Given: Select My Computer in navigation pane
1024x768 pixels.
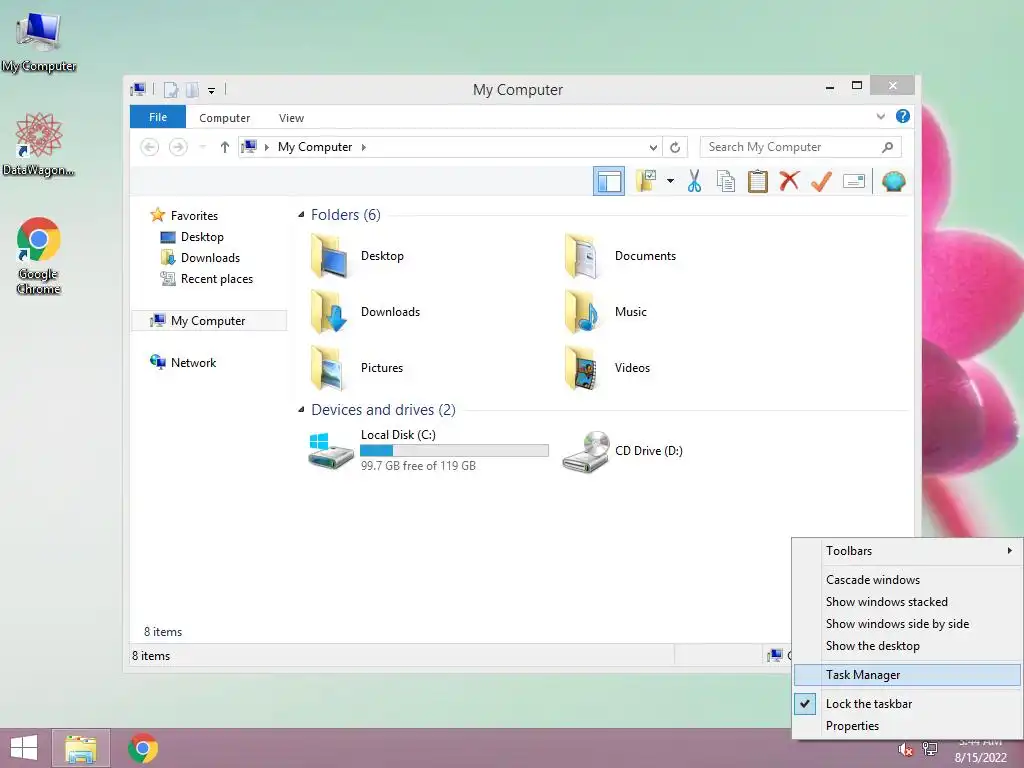Looking at the screenshot, I should click(209, 321).
